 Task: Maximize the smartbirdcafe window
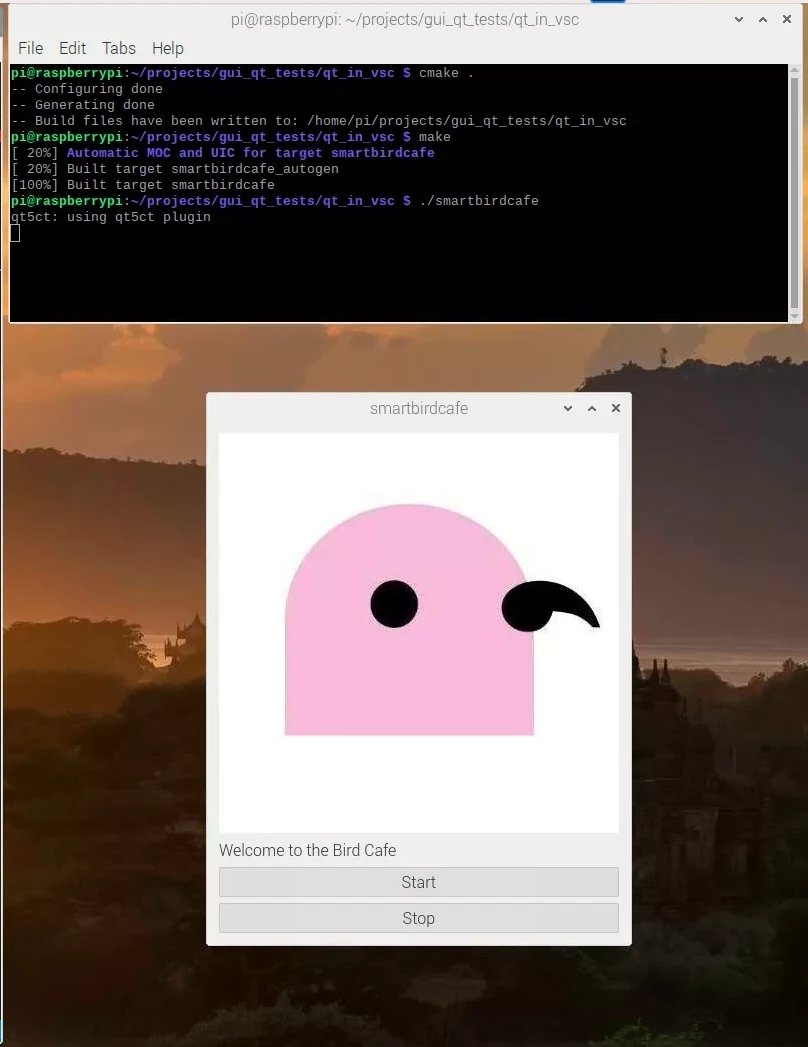pos(592,408)
